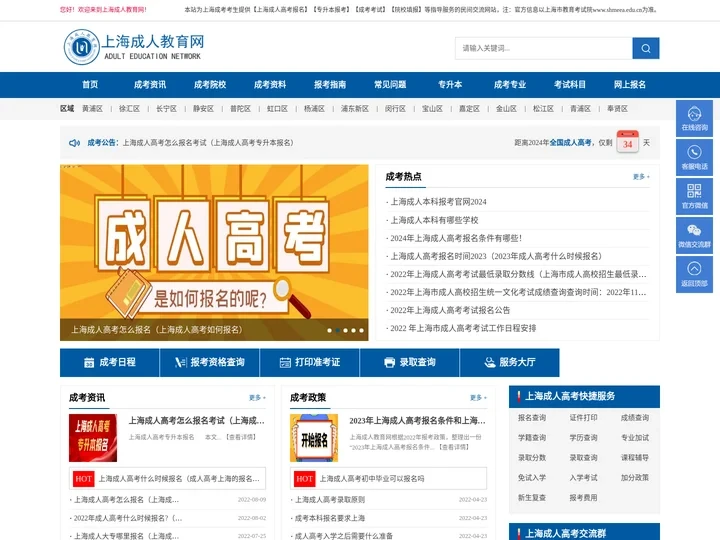Open 成考日程 calendar shortcut
The height and width of the screenshot is (540, 720).
click(110, 362)
